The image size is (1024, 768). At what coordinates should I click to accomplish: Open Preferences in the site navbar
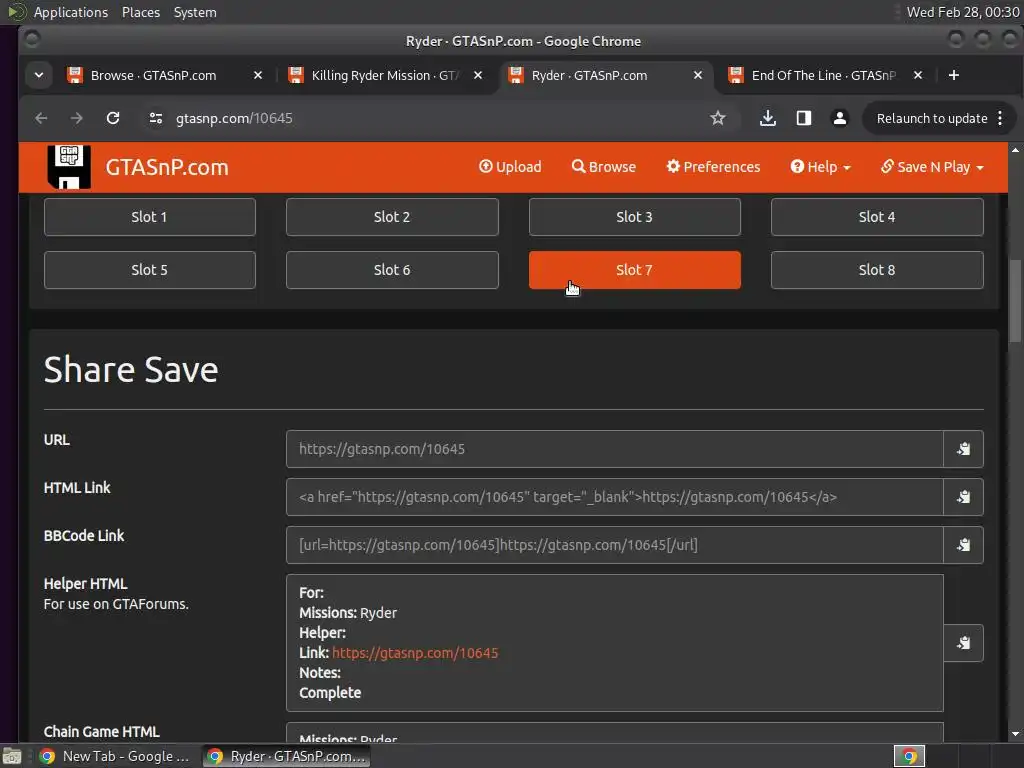pyautogui.click(x=713, y=167)
